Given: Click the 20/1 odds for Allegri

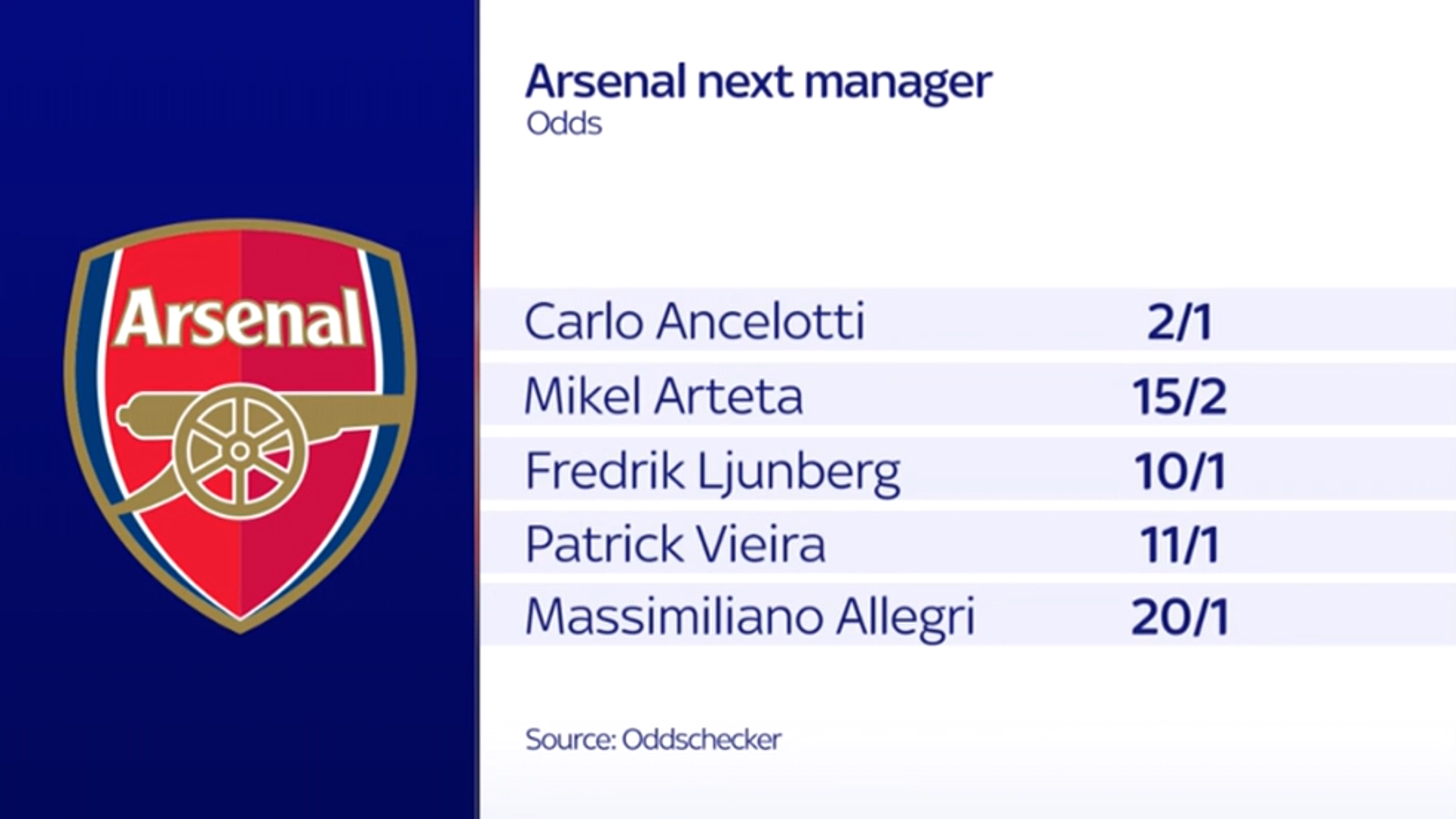Looking at the screenshot, I should tap(1179, 616).
